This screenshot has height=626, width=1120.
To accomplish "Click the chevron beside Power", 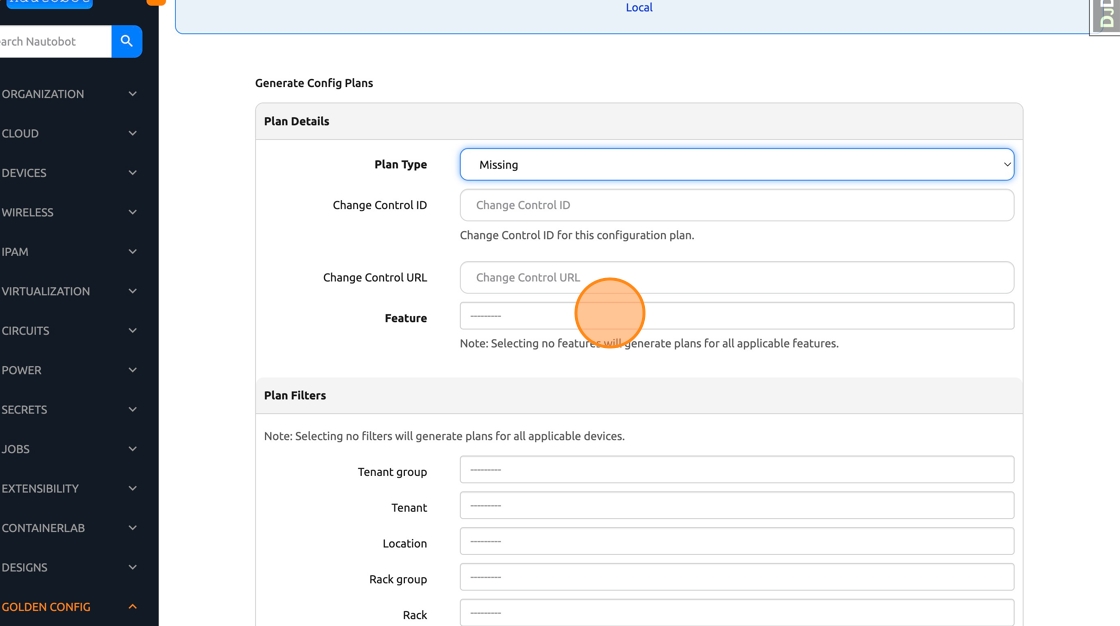I will pyautogui.click(x=132, y=370).
